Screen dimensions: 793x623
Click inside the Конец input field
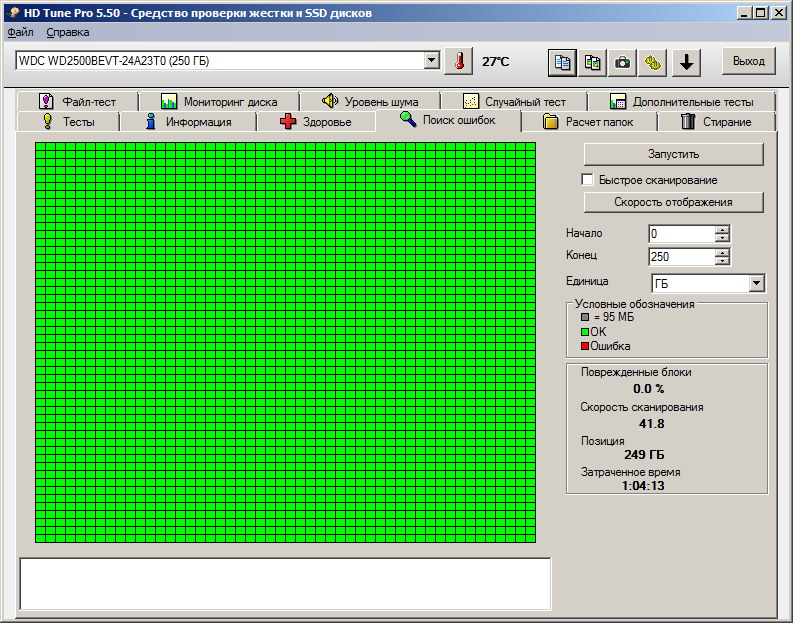pyautogui.click(x=681, y=257)
